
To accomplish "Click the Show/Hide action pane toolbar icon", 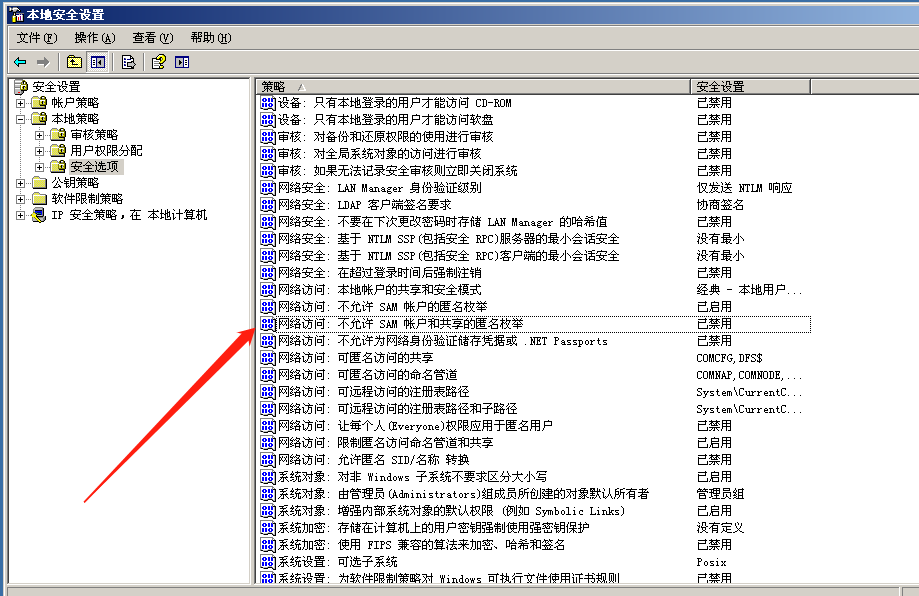I will (x=181, y=61).
